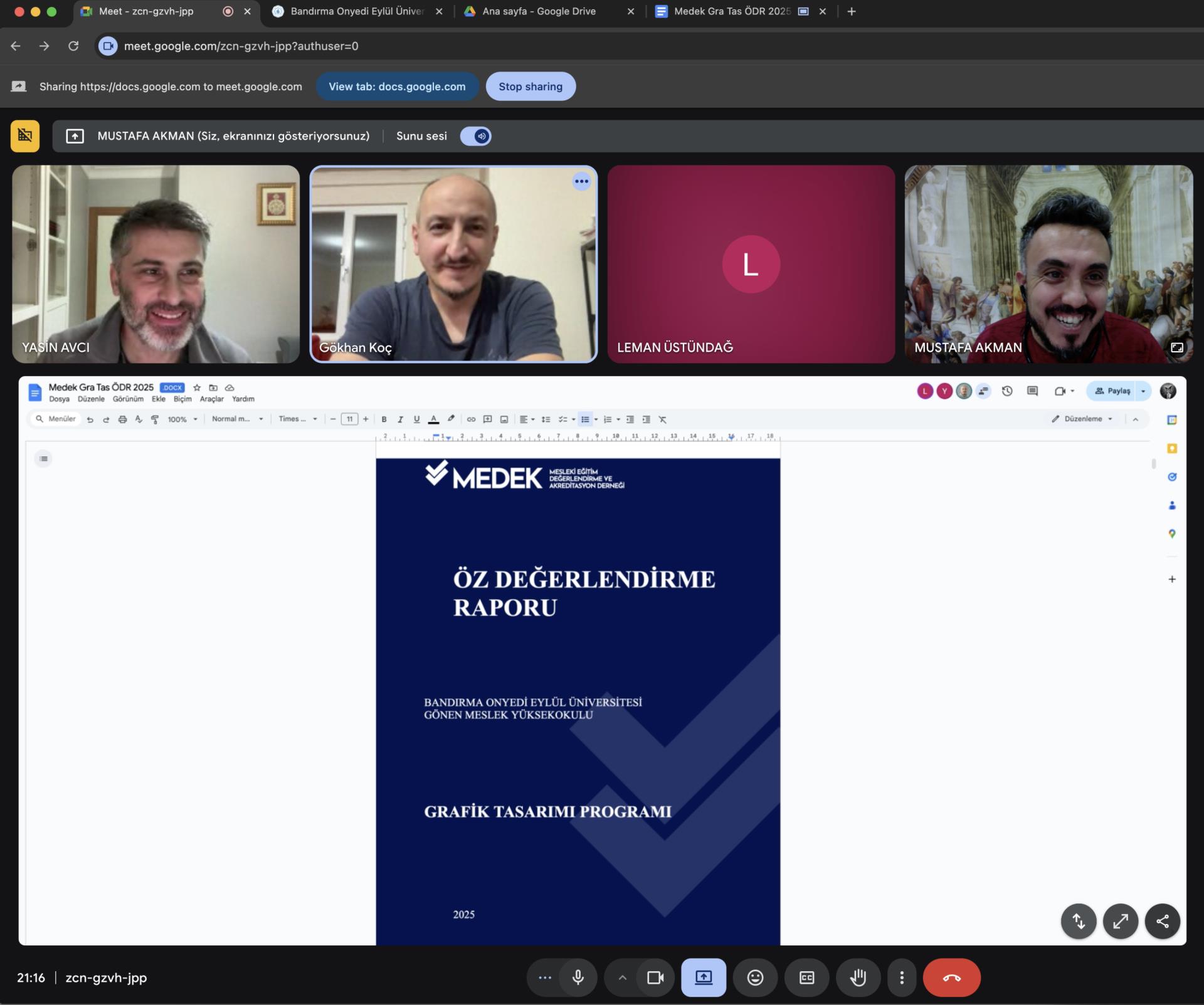Screen dimensions: 1204x1005
Task: Turn on closed captions
Action: [806, 977]
